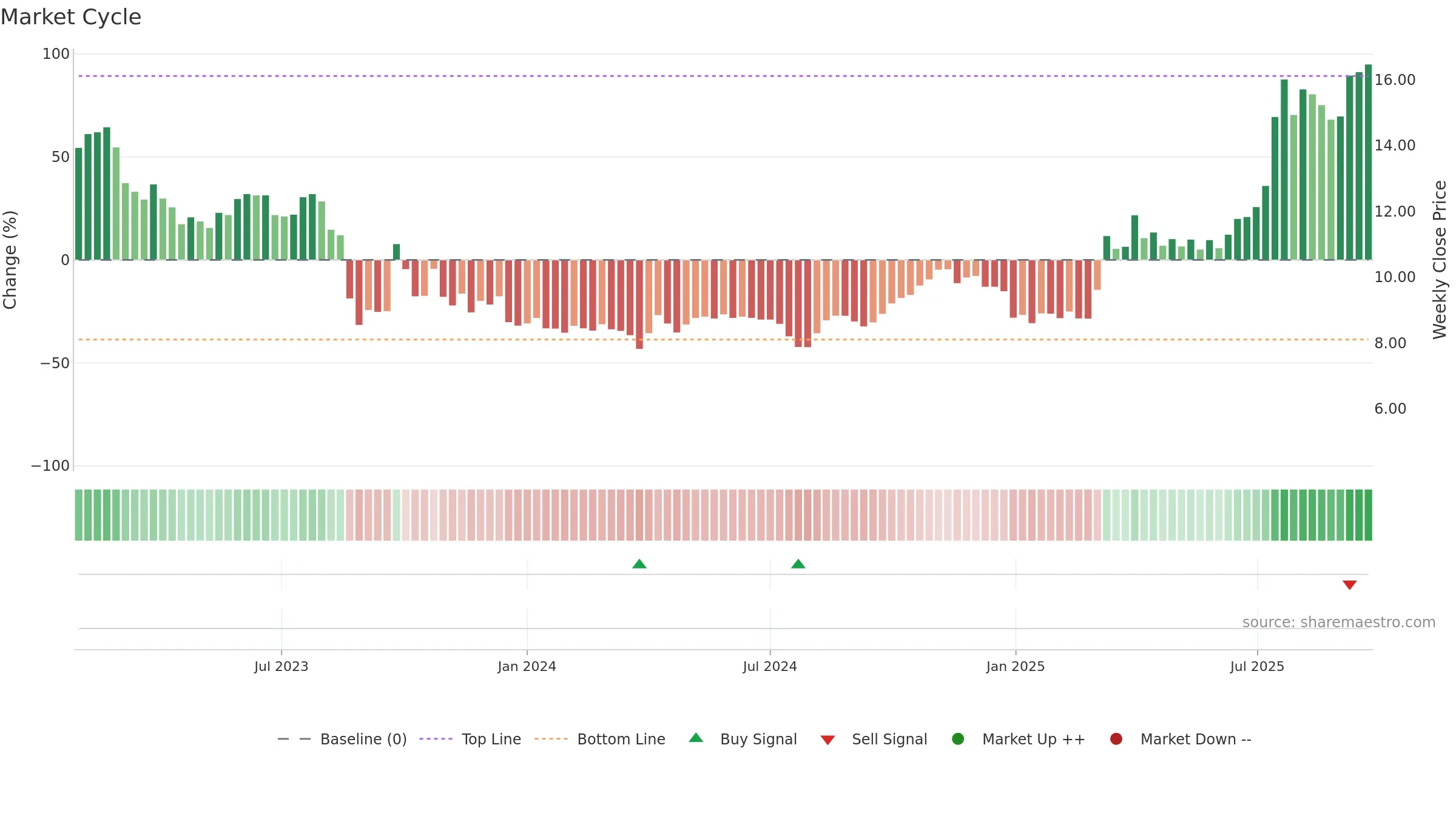Toggle the Market Up ++ legend entry

(x=1019, y=739)
